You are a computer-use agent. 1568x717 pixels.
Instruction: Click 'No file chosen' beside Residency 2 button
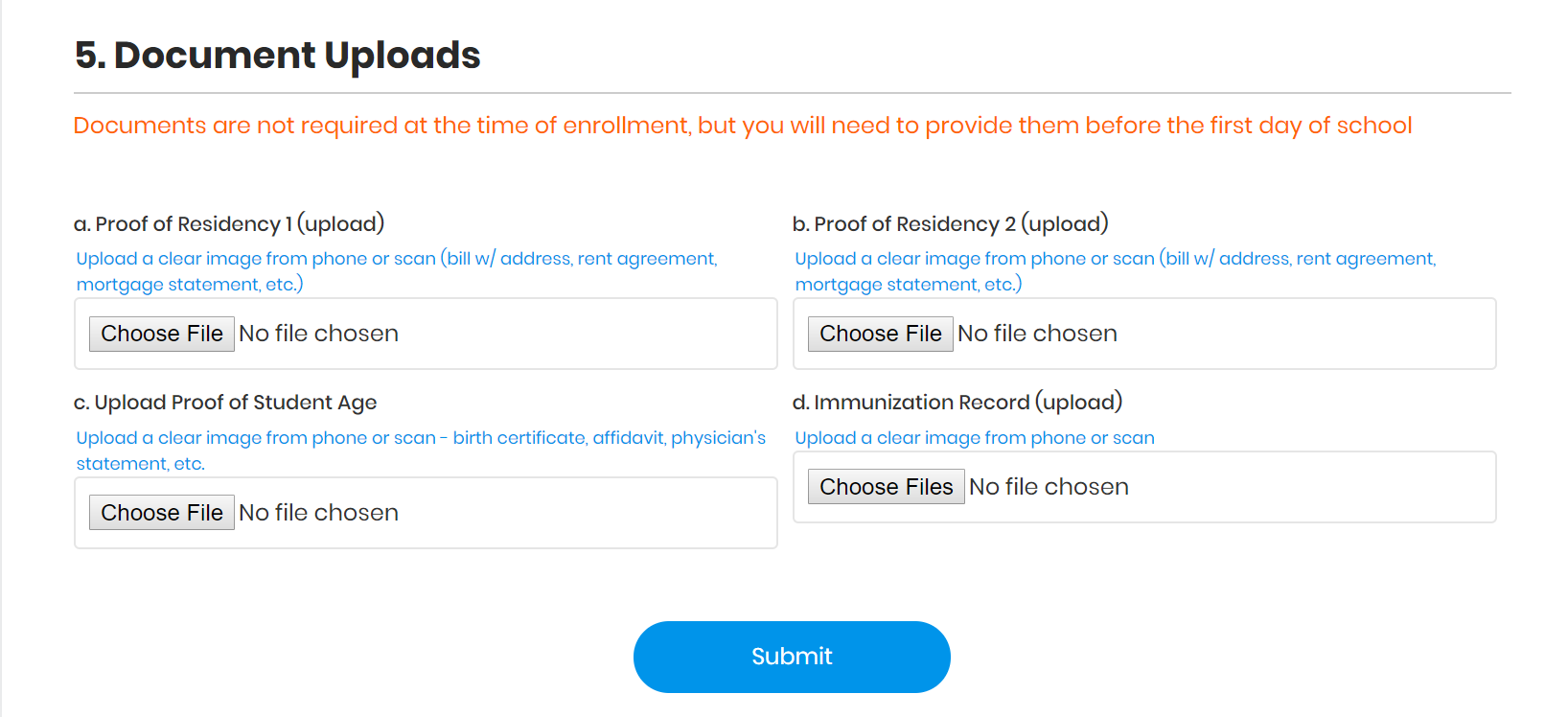point(1037,334)
